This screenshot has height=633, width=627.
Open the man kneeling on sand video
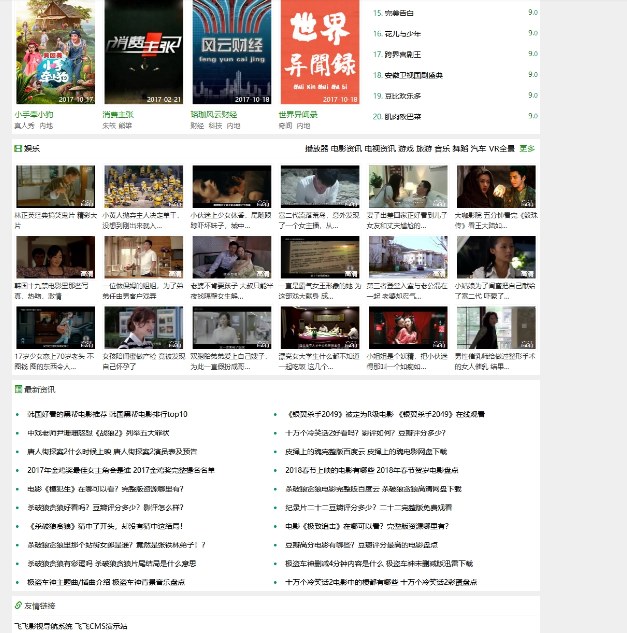pos(320,187)
